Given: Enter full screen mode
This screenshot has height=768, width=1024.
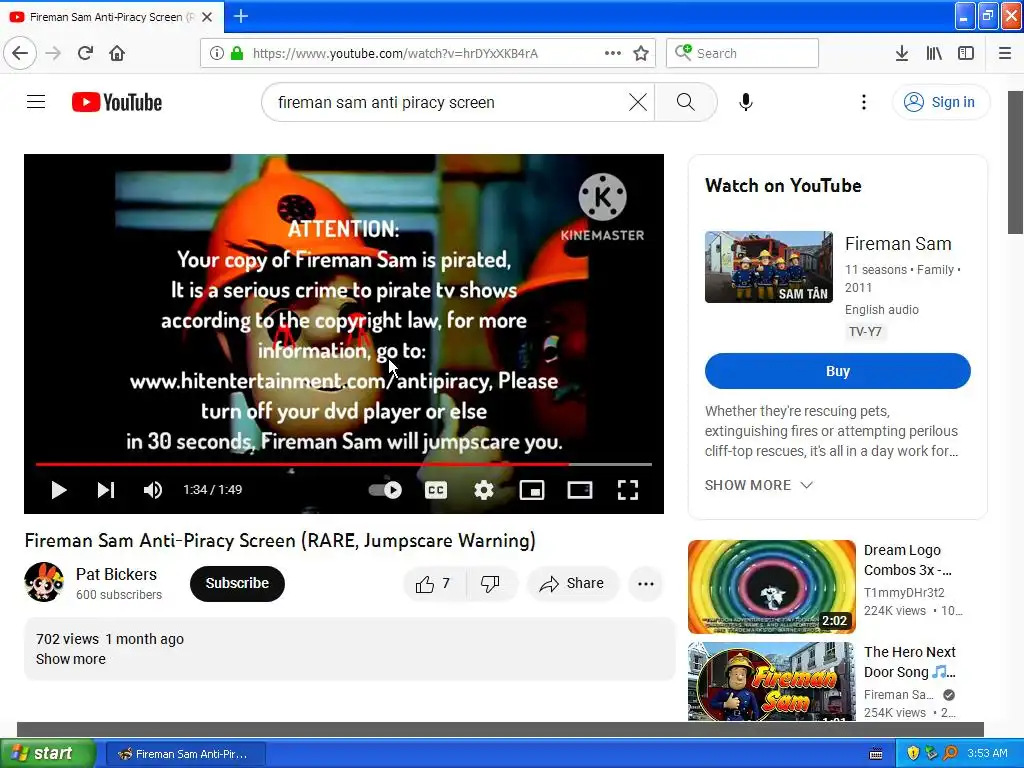Looking at the screenshot, I should 628,490.
